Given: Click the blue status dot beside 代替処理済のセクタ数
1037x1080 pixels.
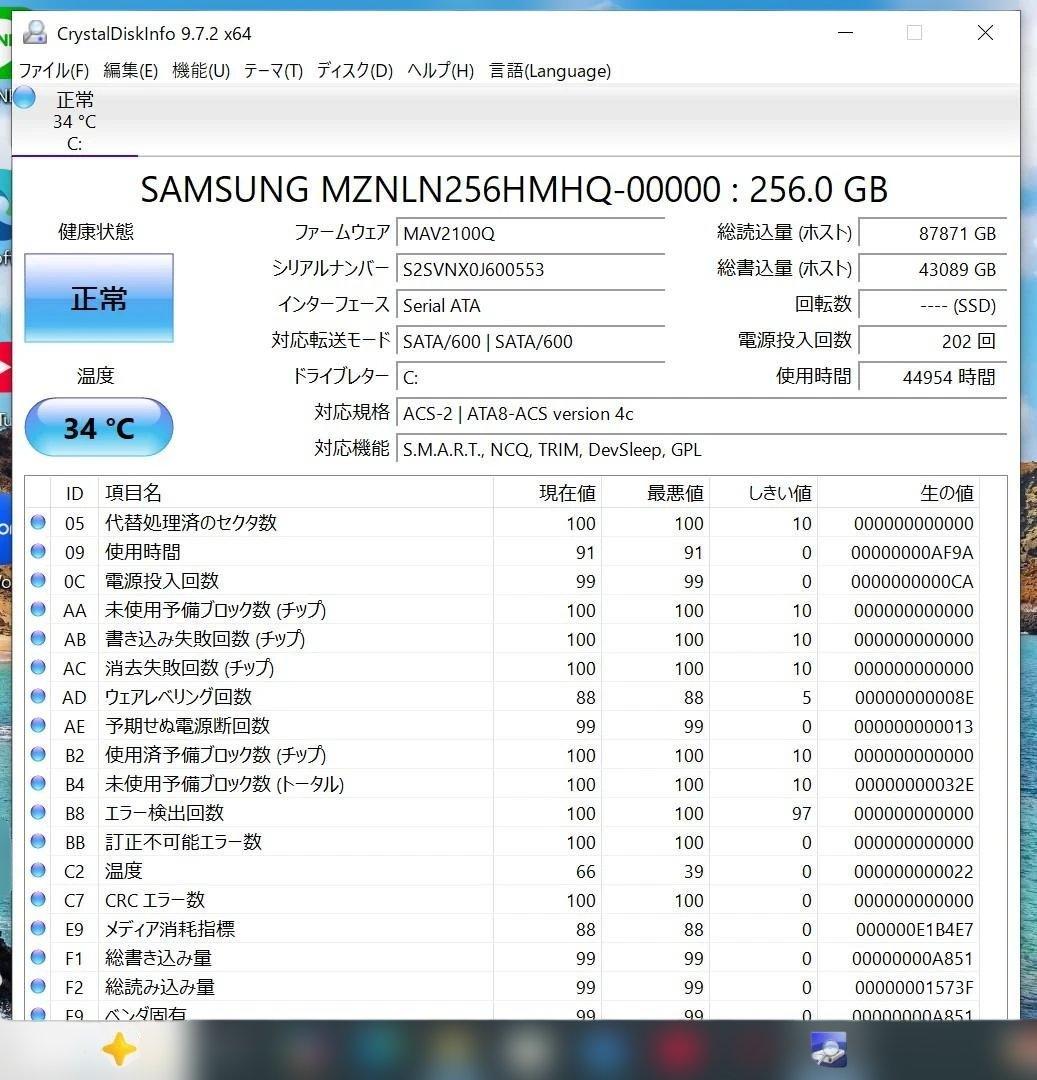Looking at the screenshot, I should click(39, 523).
